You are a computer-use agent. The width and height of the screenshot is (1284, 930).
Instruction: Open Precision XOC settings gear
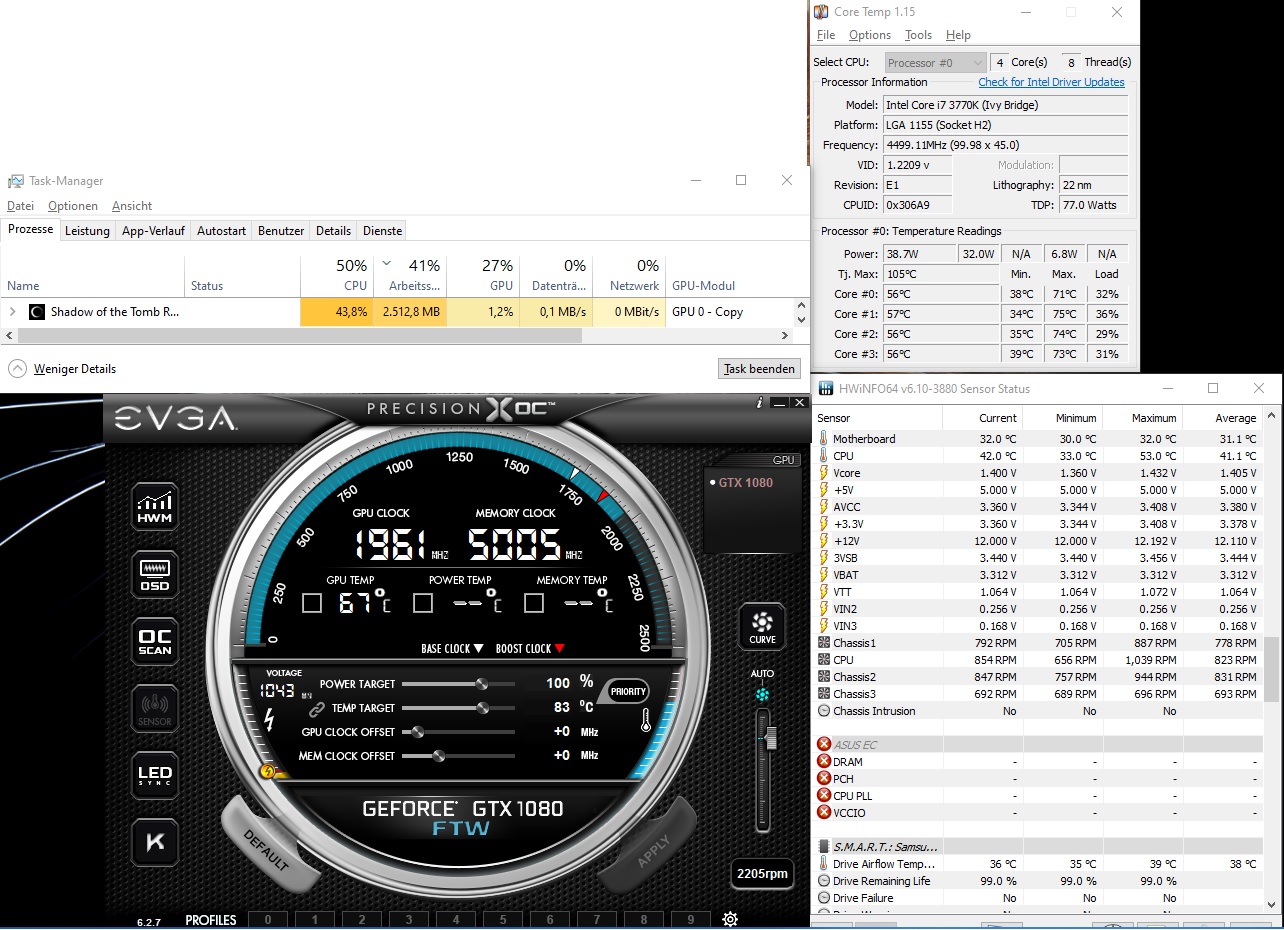tap(730, 919)
